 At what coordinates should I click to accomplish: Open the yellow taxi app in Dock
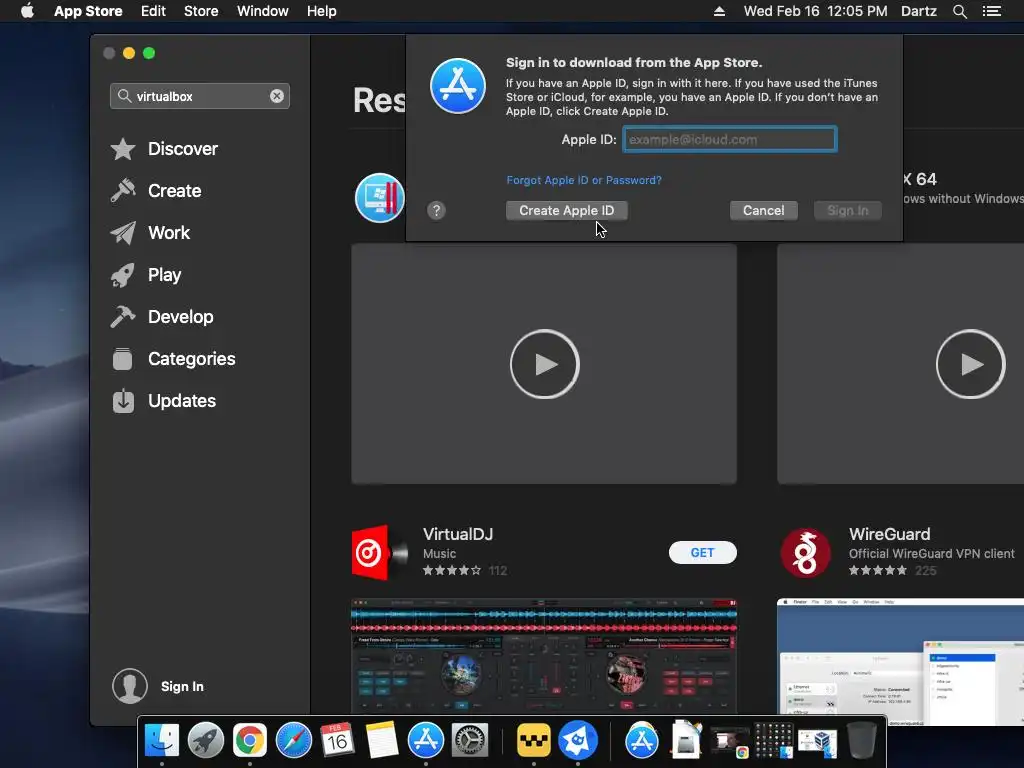coord(534,741)
